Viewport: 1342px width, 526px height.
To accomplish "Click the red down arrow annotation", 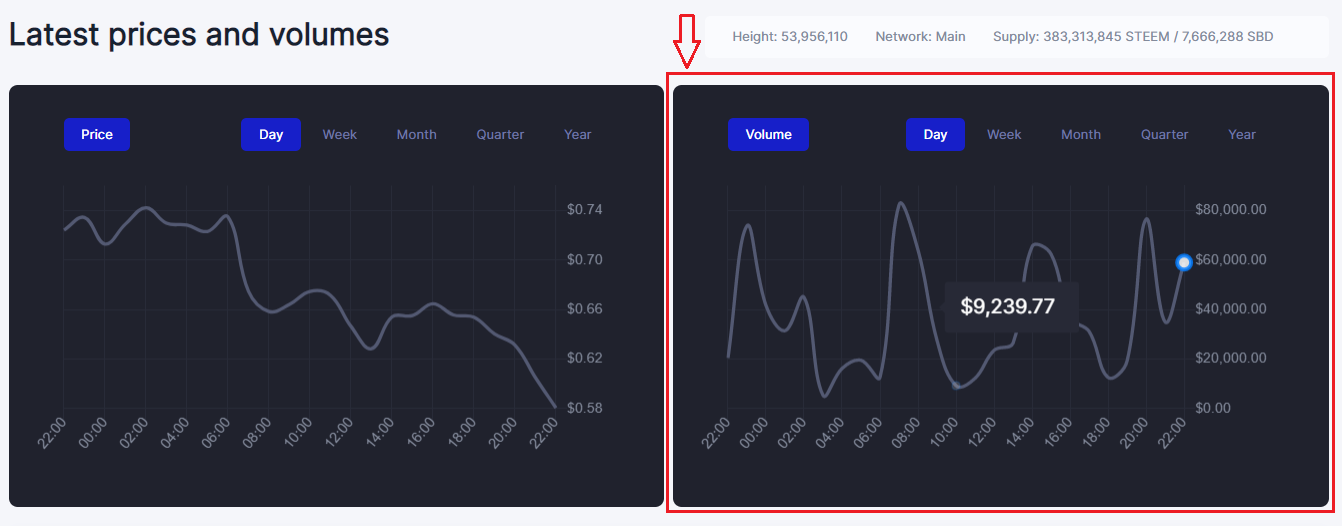I will pyautogui.click(x=685, y=41).
